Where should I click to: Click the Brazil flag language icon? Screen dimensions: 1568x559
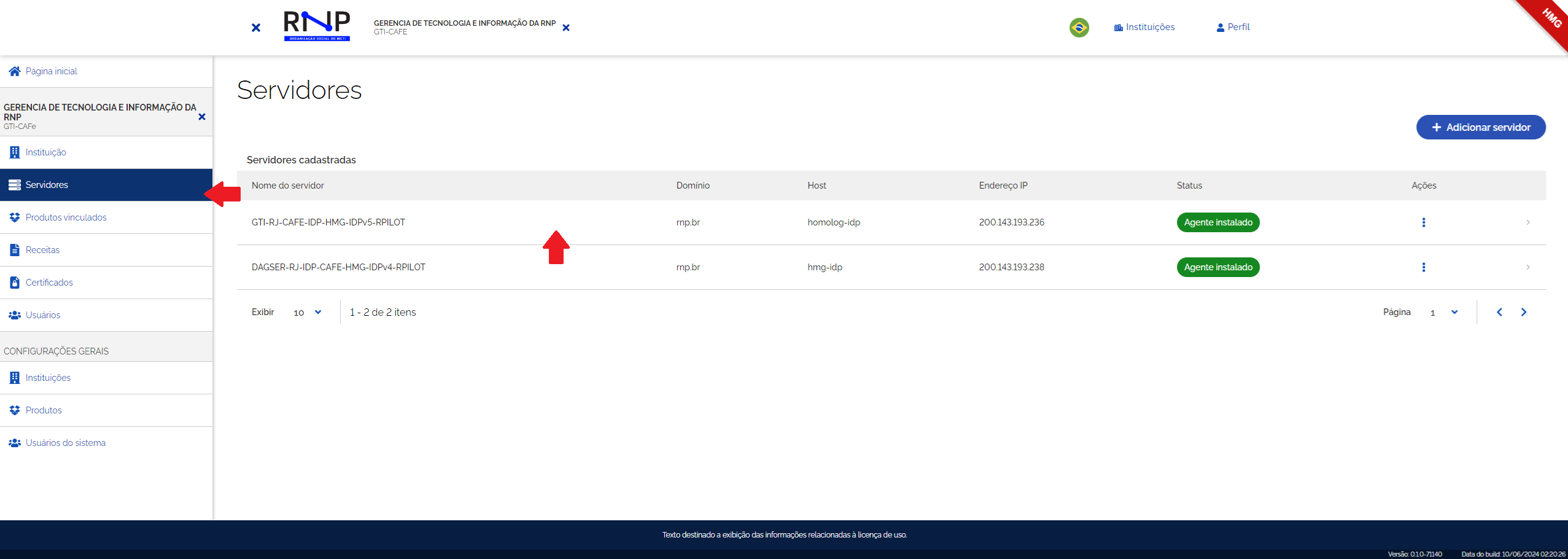[x=1079, y=28]
